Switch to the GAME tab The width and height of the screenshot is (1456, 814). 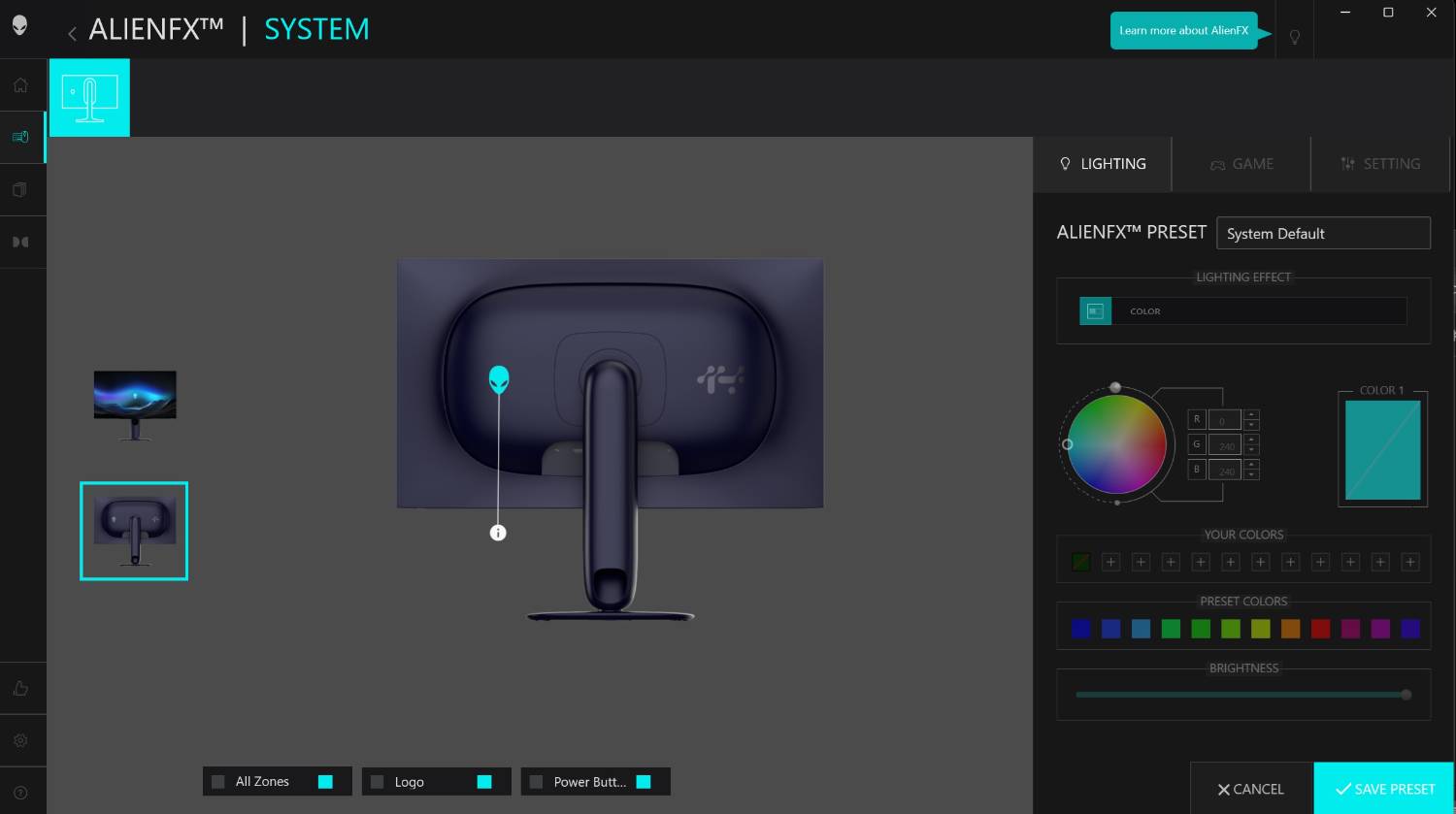click(1241, 164)
